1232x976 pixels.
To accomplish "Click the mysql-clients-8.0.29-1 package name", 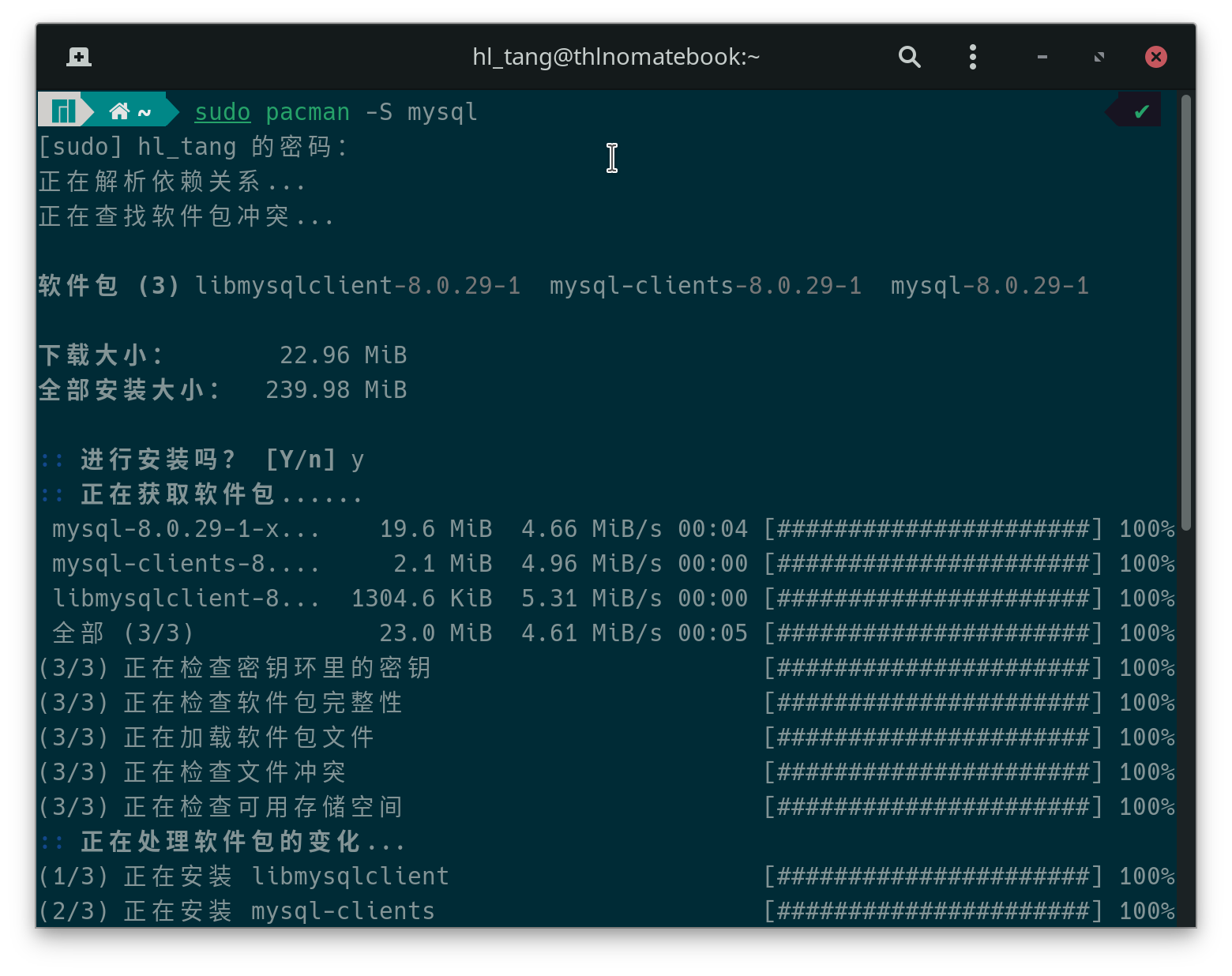I will pyautogui.click(x=705, y=286).
